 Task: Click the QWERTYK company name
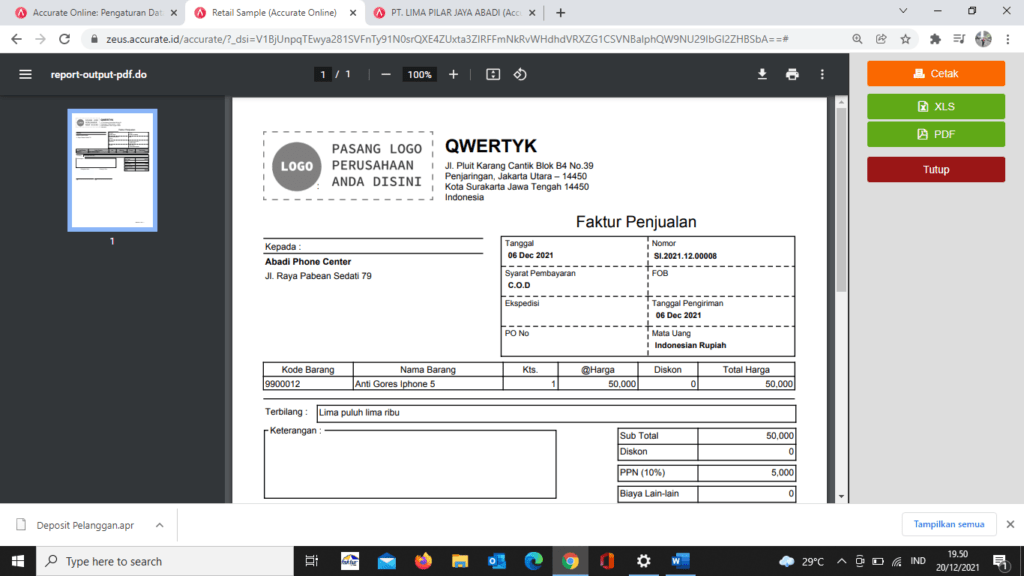pyautogui.click(x=490, y=146)
